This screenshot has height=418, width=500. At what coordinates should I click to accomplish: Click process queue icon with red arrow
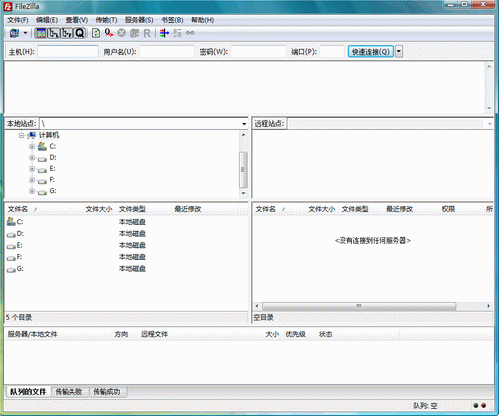109,33
